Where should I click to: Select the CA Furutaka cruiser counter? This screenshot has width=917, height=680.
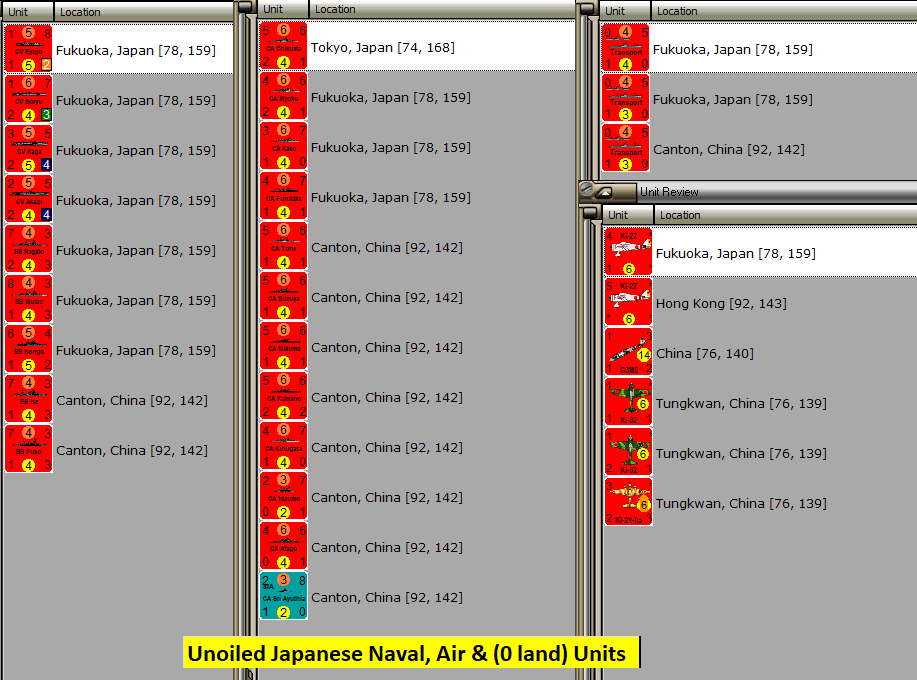pos(284,196)
